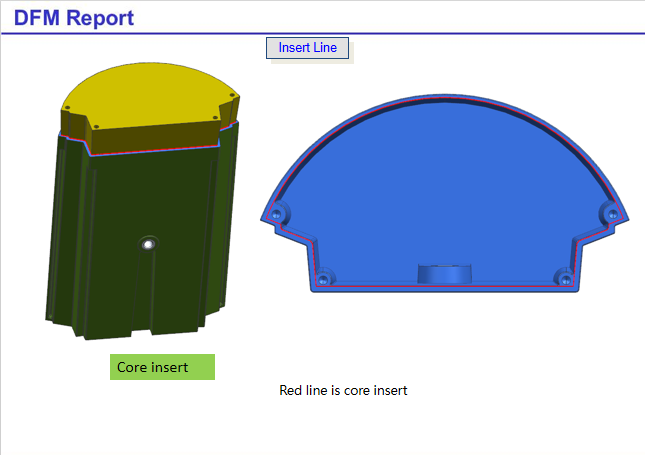This screenshot has height=455, width=645.
Task: Click the top-right screw boss on the blue part
Action: pyautogui.click(x=610, y=212)
